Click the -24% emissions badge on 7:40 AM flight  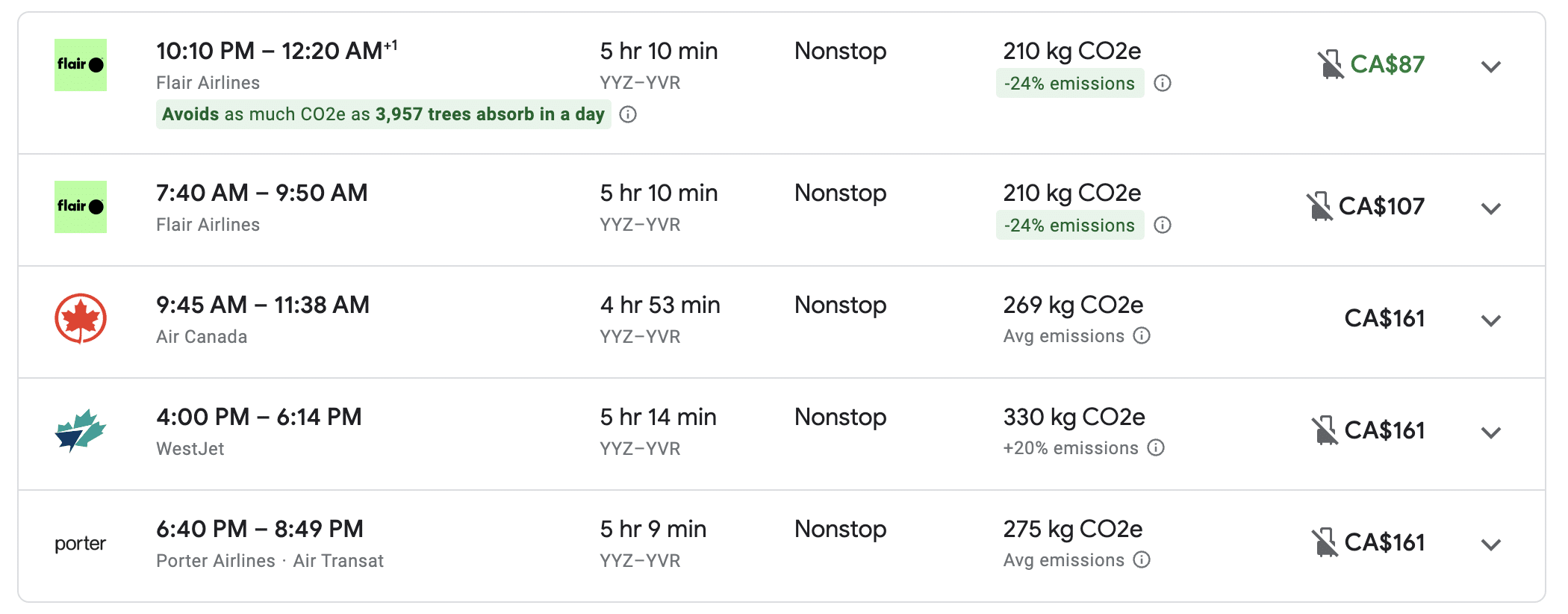(x=1069, y=226)
